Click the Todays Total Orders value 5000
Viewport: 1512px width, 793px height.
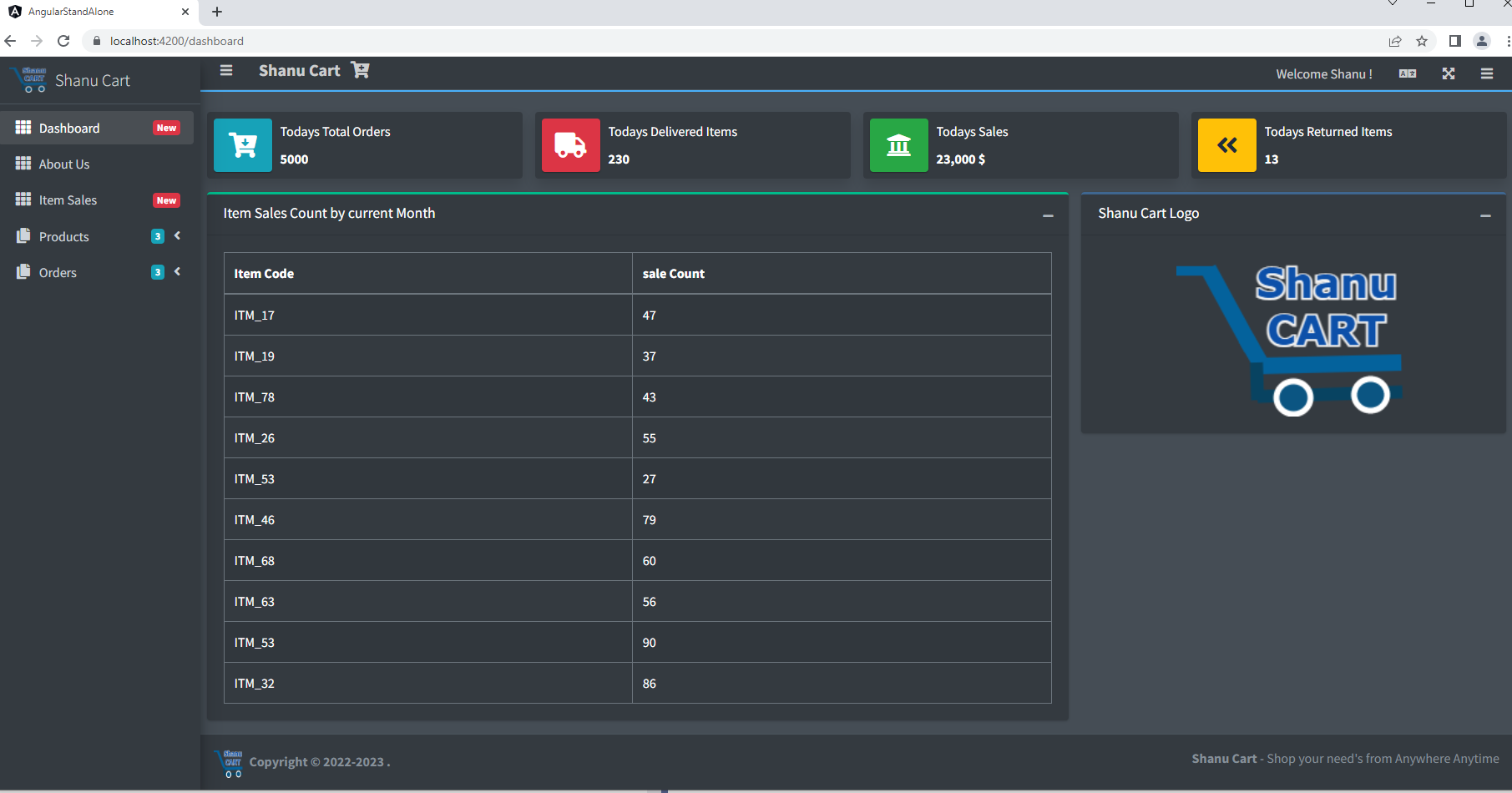(294, 159)
